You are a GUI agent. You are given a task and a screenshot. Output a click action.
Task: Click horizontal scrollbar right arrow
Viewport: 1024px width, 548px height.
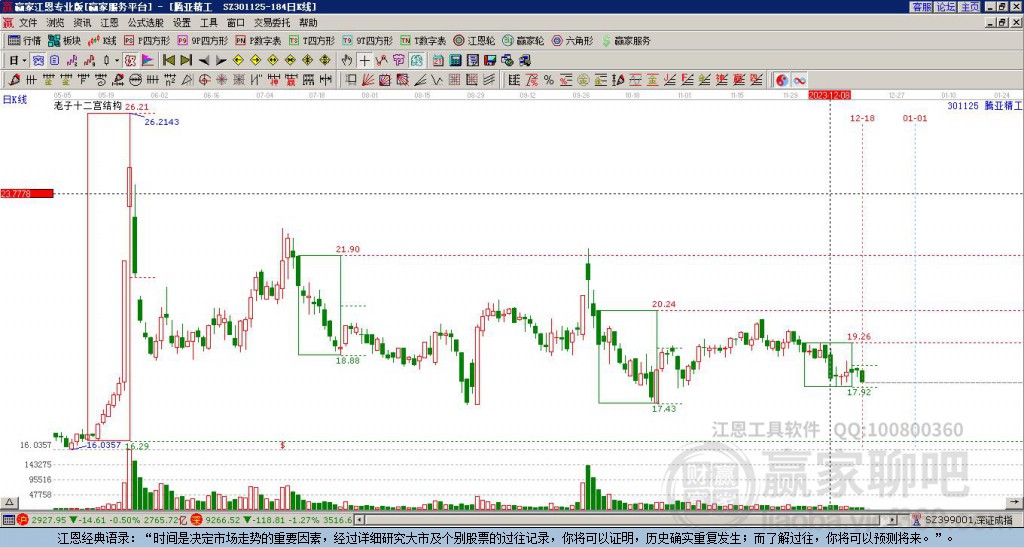pyautogui.click(x=893, y=520)
